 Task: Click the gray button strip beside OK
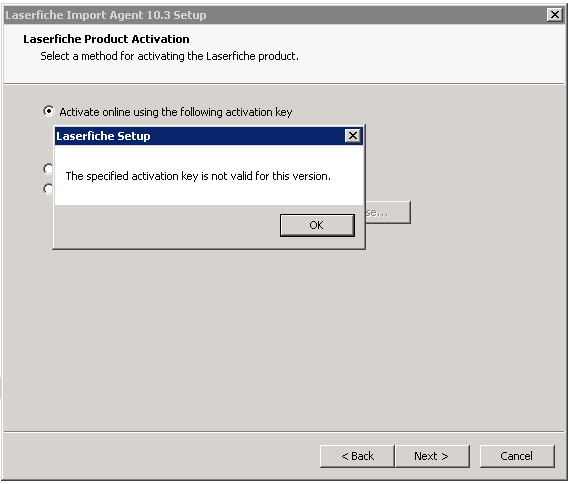point(167,226)
